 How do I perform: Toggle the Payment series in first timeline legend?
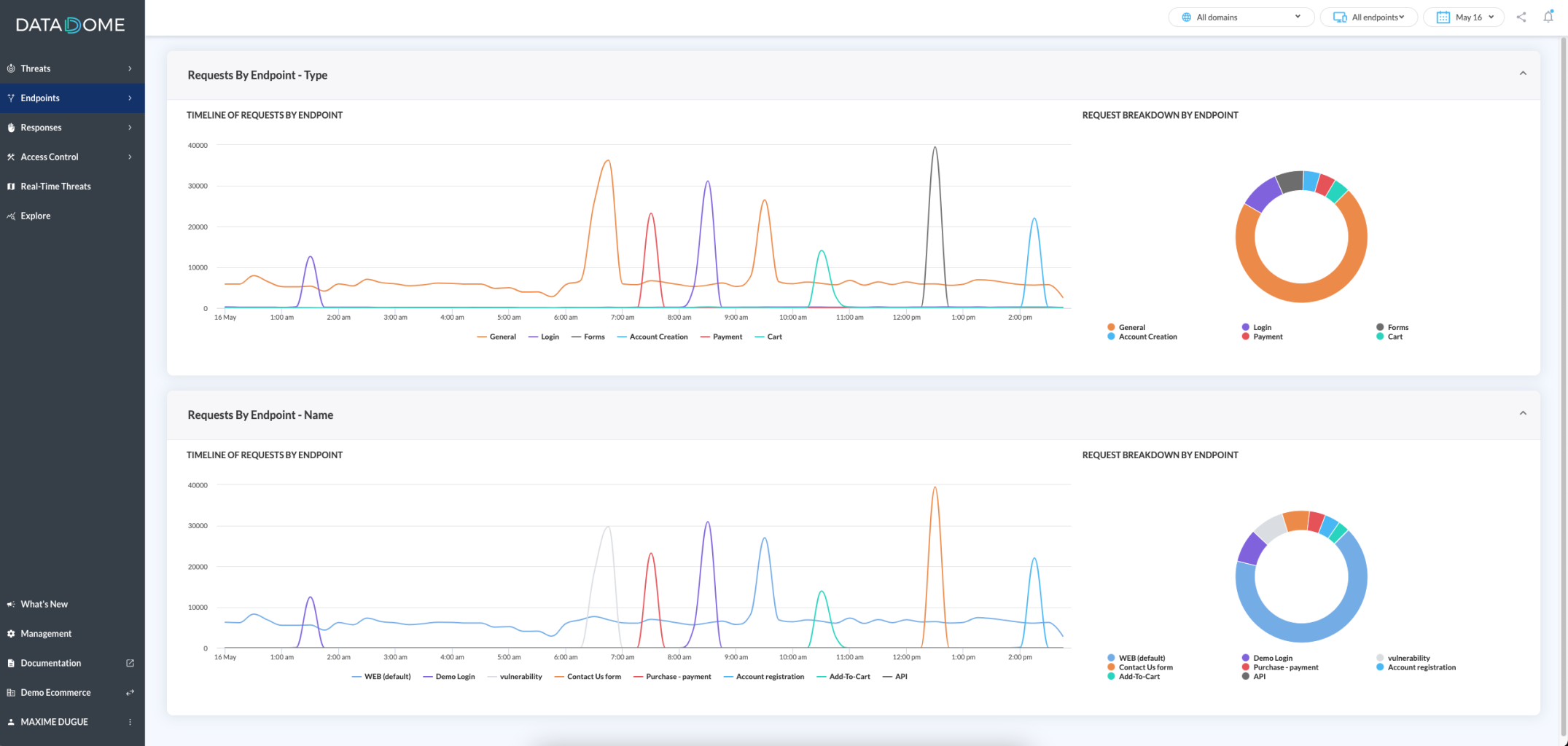point(721,337)
